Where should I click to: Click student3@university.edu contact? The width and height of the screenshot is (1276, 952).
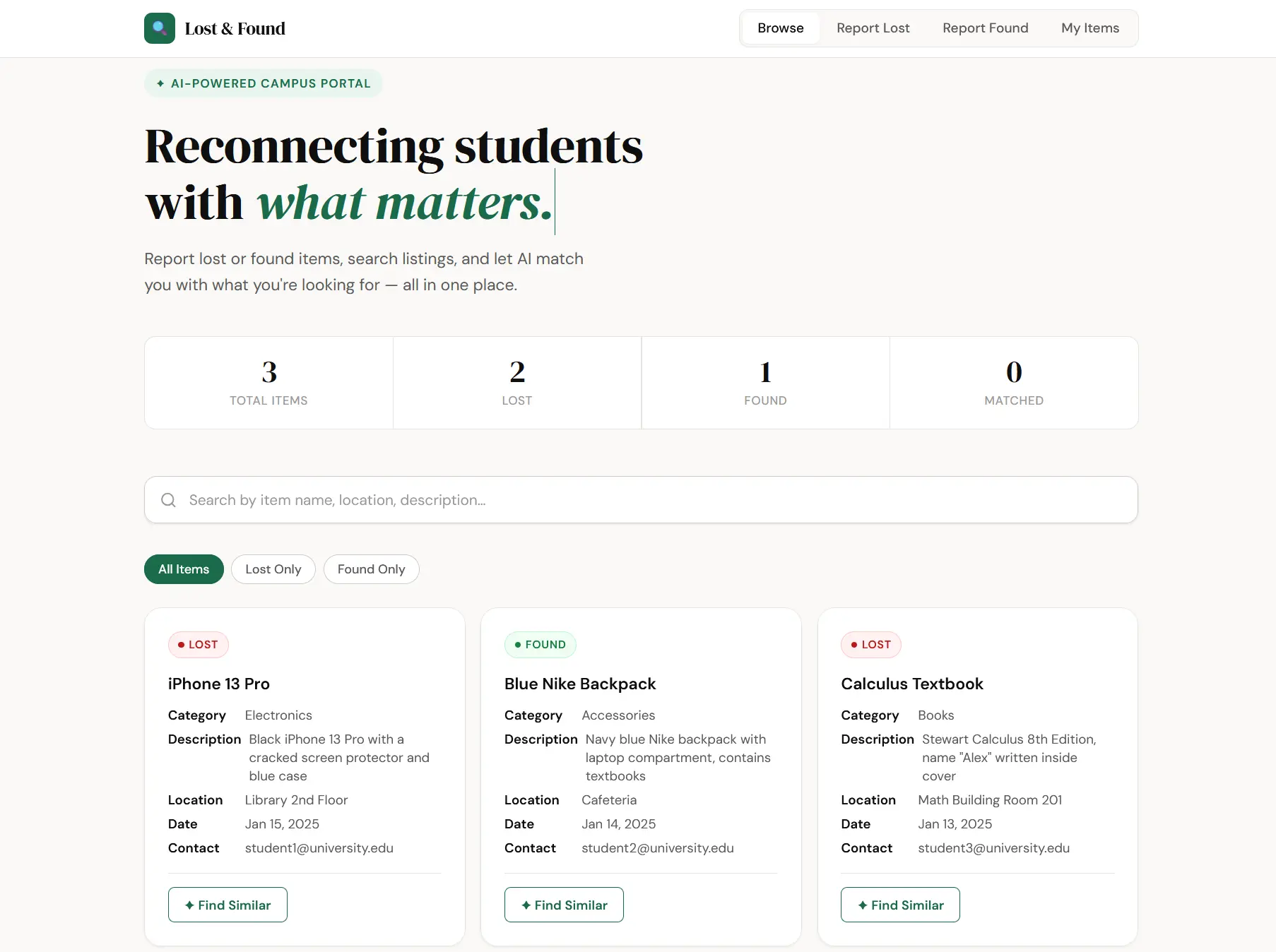pos(994,848)
